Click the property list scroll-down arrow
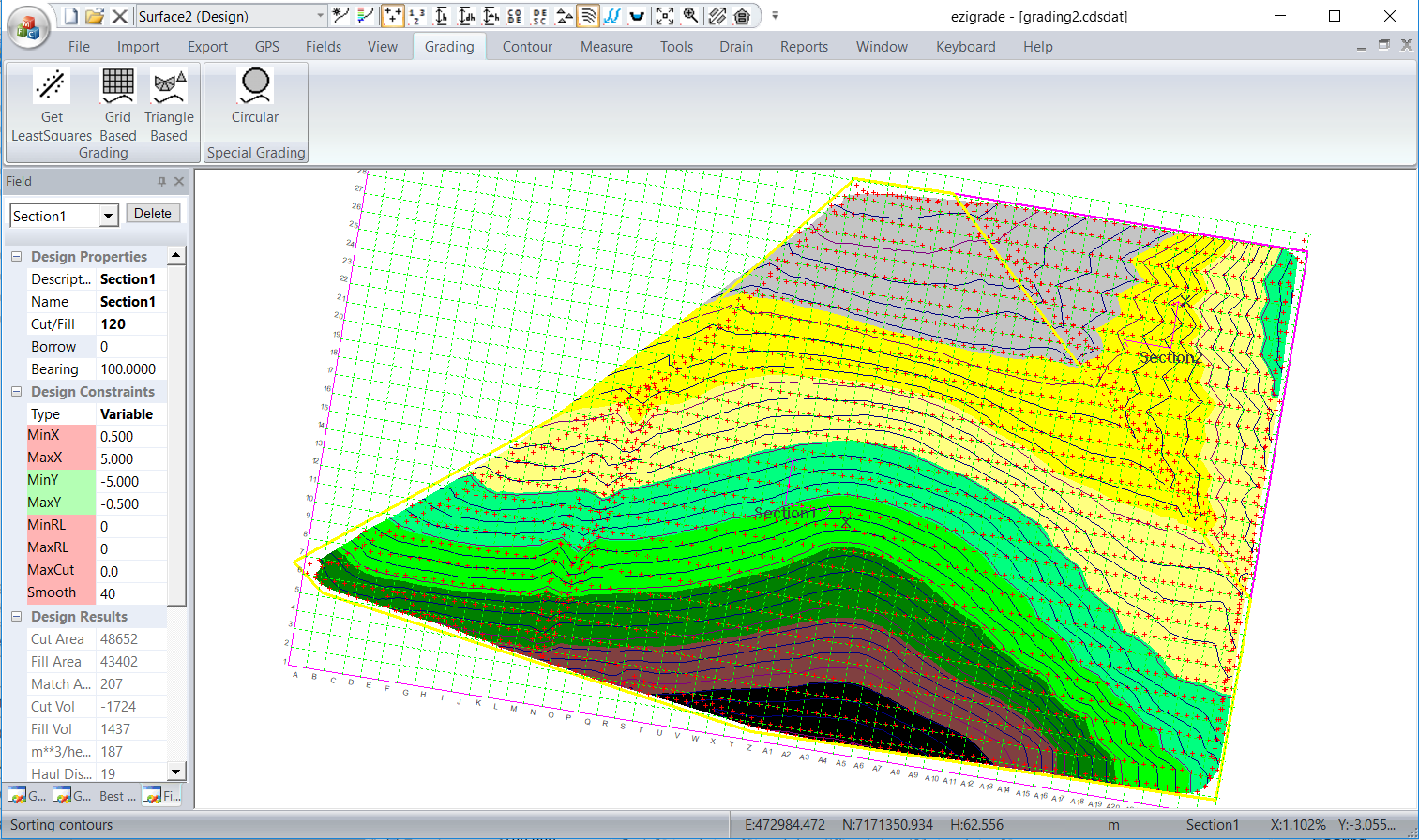This screenshot has width=1419, height=840. pyautogui.click(x=176, y=772)
